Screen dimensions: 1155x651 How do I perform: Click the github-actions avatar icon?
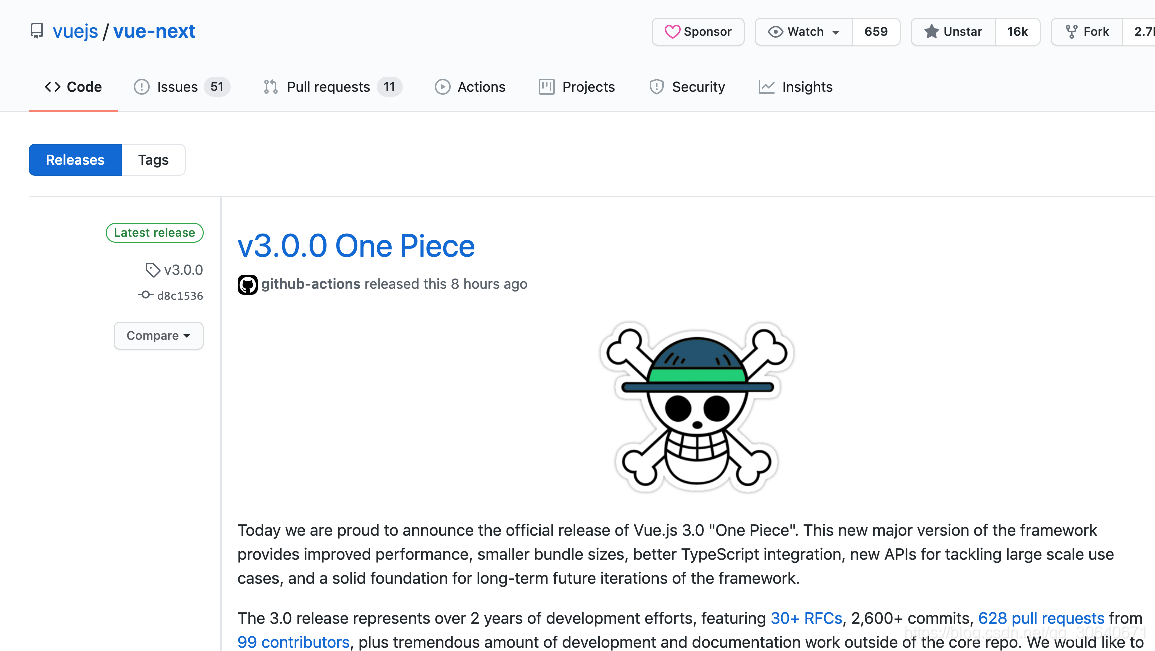pyautogui.click(x=248, y=284)
